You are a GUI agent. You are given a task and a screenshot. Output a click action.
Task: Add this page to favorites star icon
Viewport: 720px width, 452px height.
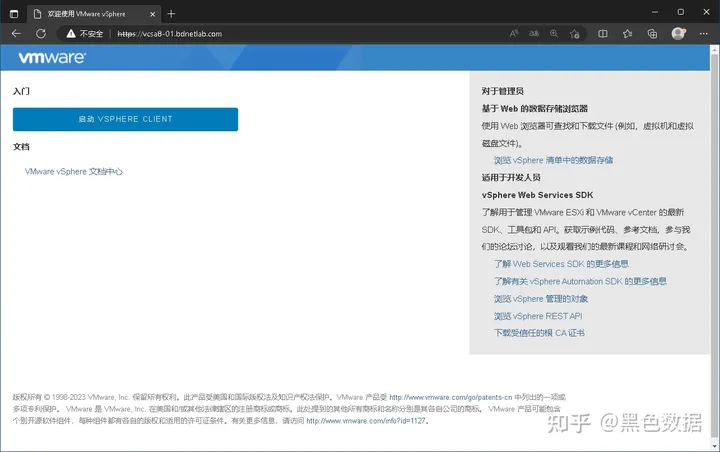tap(574, 34)
